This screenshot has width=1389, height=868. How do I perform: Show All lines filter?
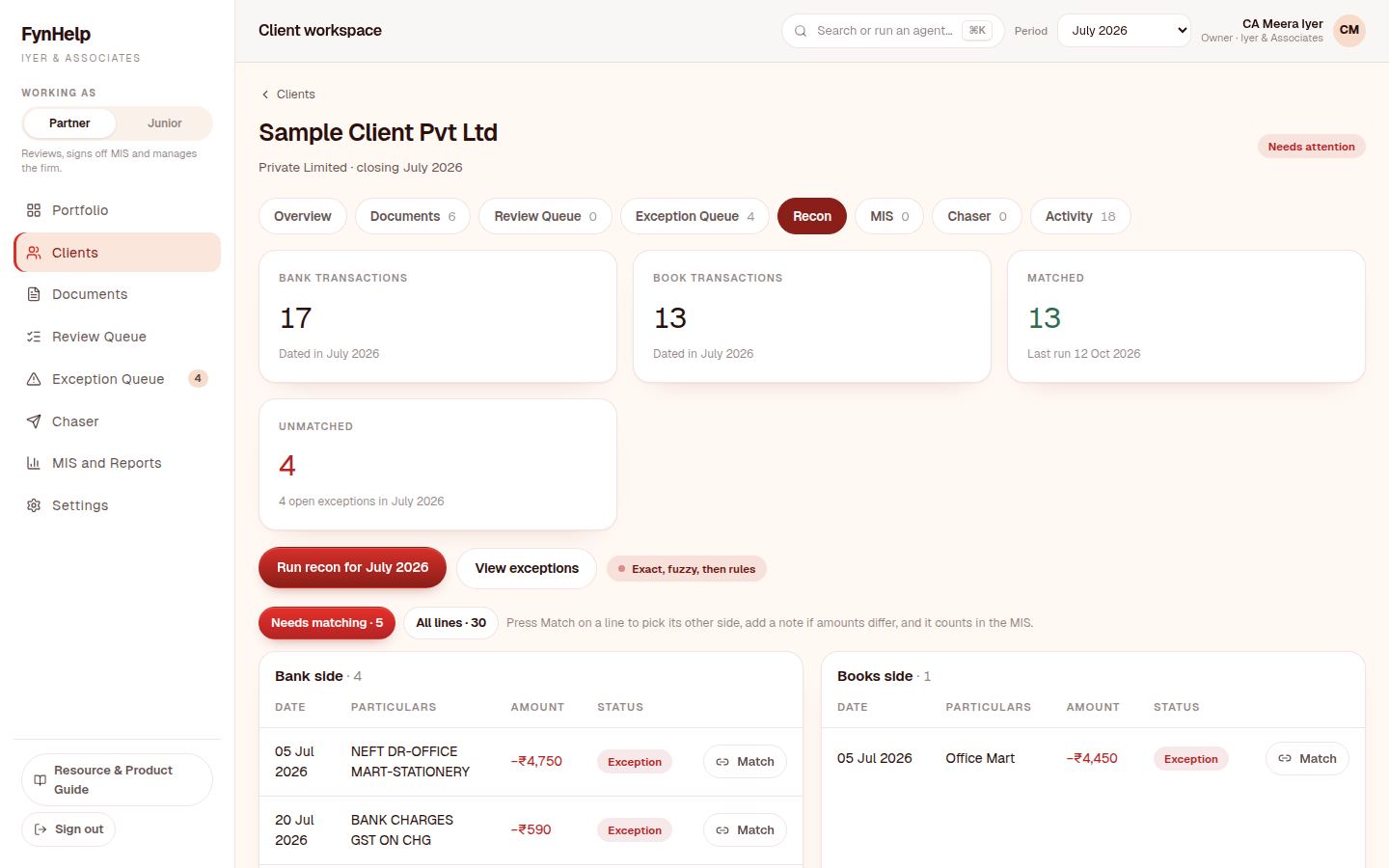450,623
